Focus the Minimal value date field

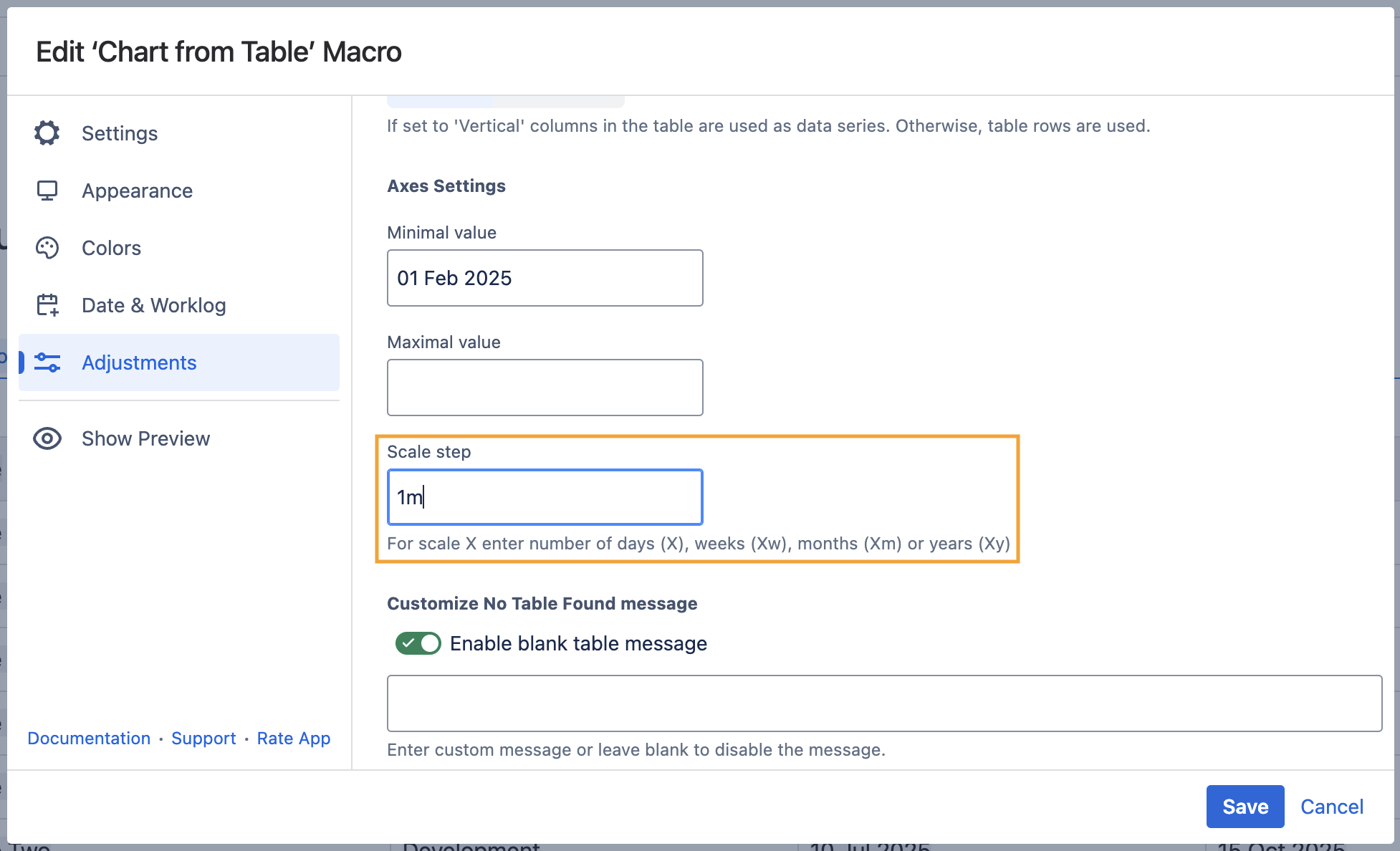tap(545, 278)
